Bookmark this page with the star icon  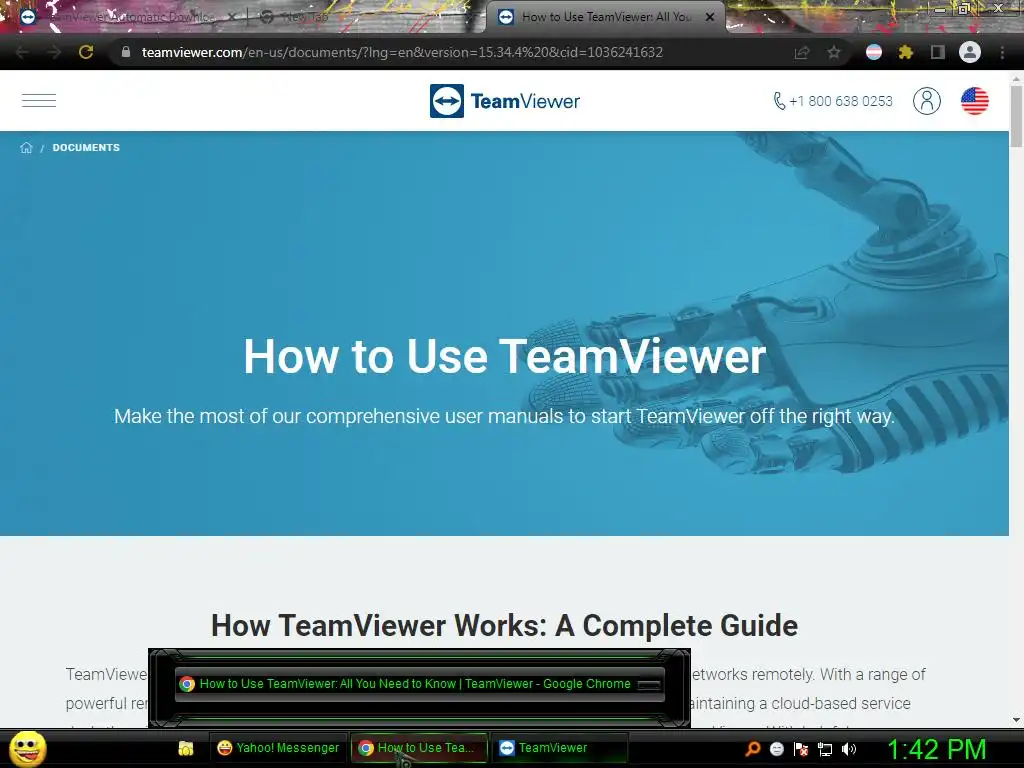(x=834, y=52)
